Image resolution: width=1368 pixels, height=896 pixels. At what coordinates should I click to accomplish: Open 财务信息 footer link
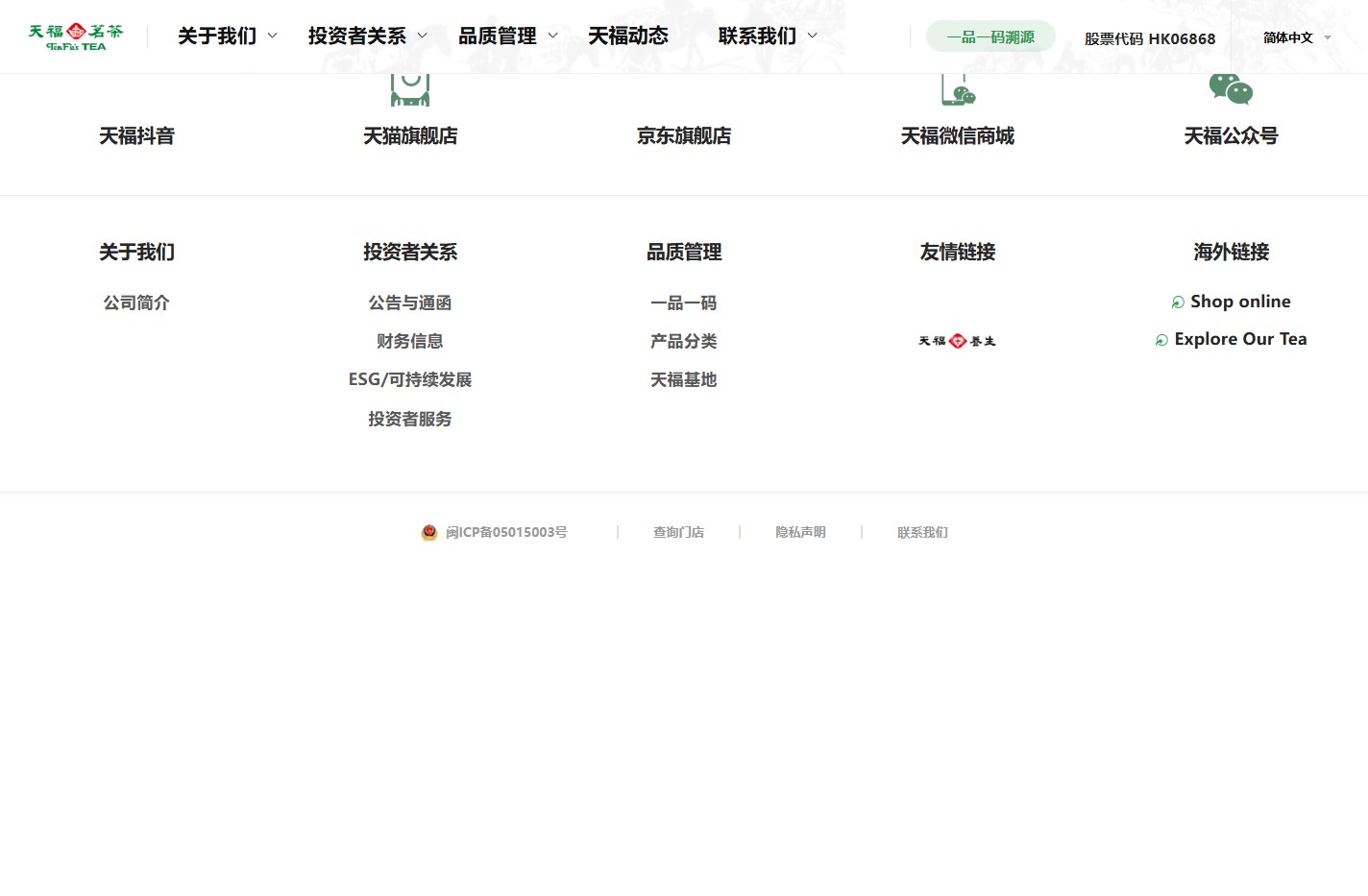coord(410,341)
